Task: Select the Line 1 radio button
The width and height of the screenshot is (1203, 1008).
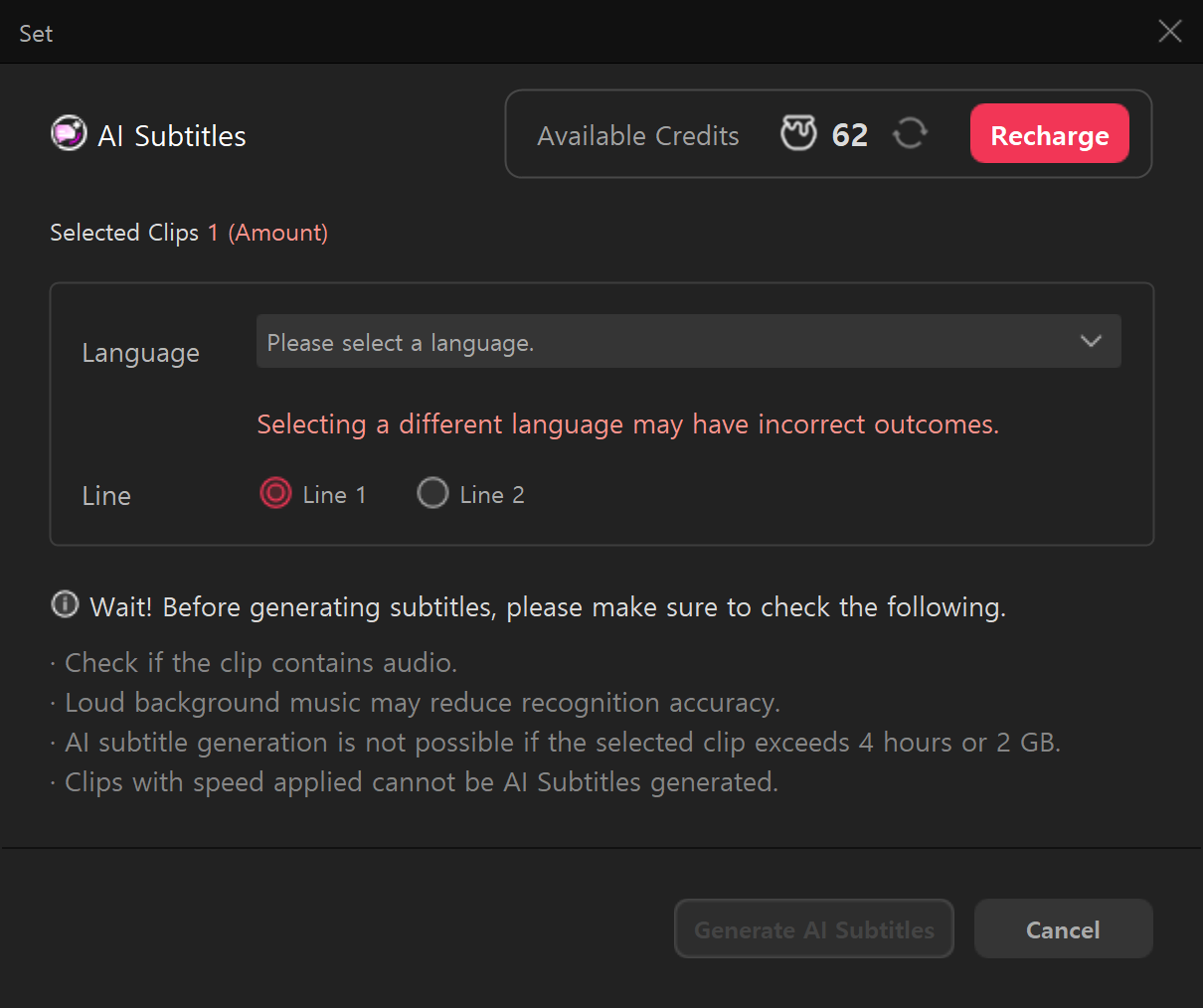Action: click(275, 493)
